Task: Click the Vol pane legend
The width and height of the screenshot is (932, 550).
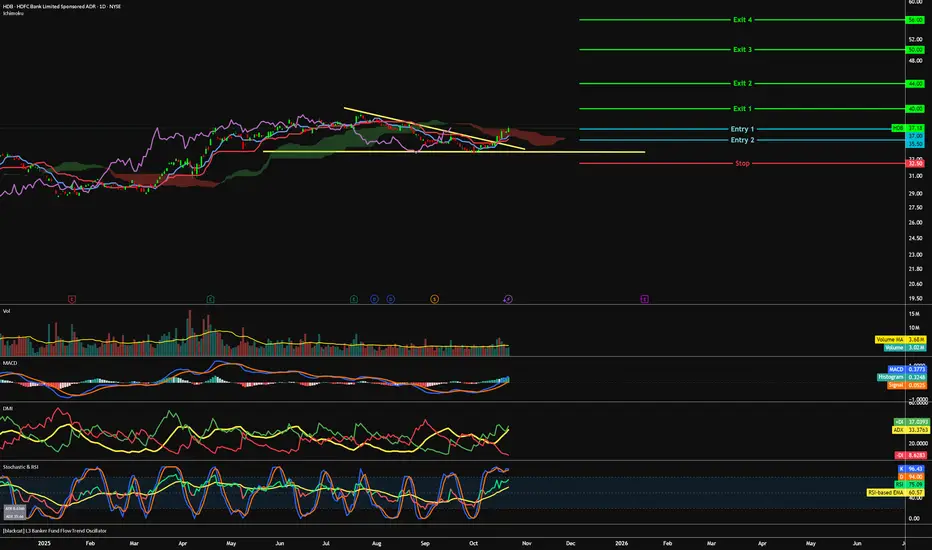Action: pyautogui.click(x=7, y=311)
